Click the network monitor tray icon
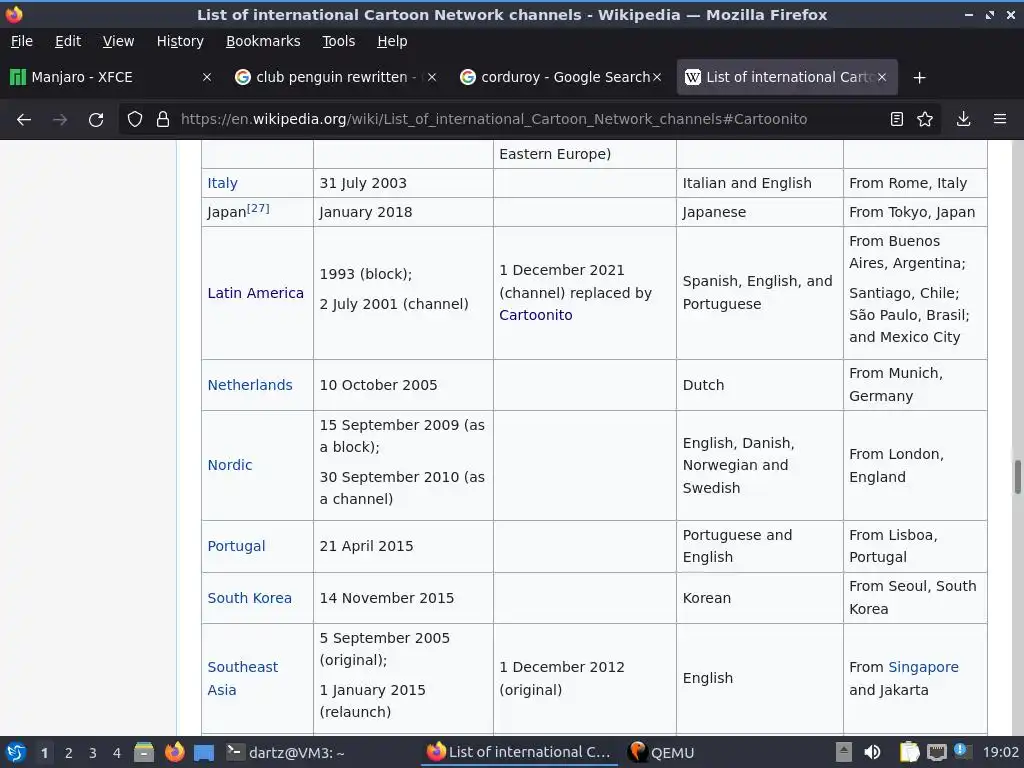The height and width of the screenshot is (768, 1024). (937, 753)
